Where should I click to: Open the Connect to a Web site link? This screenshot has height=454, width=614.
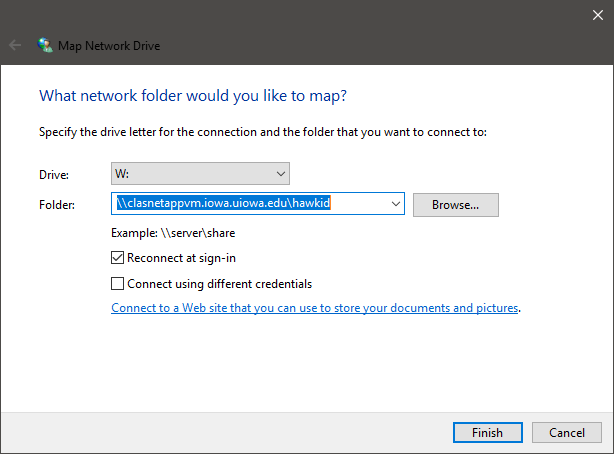coord(315,308)
